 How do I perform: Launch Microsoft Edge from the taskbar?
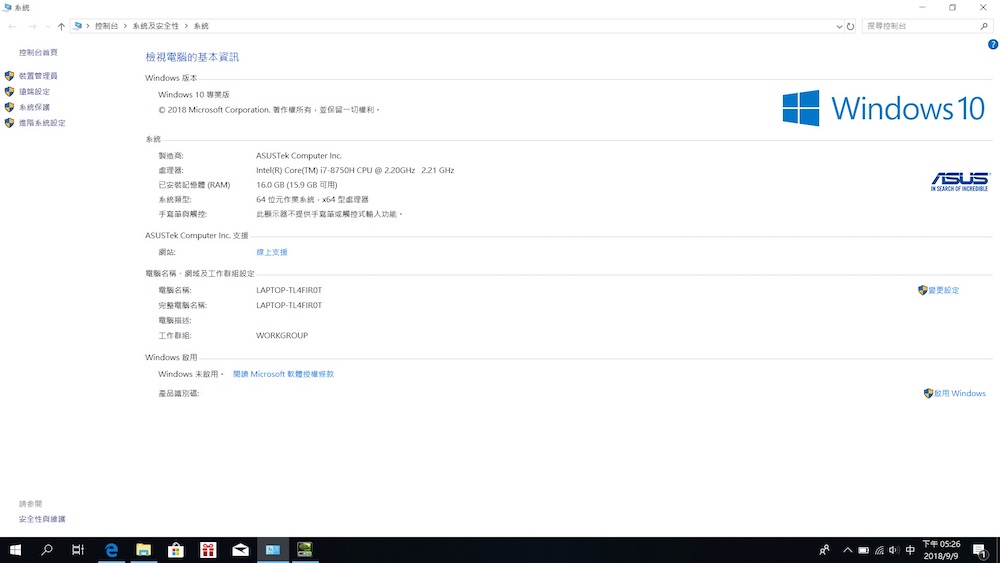coord(112,550)
